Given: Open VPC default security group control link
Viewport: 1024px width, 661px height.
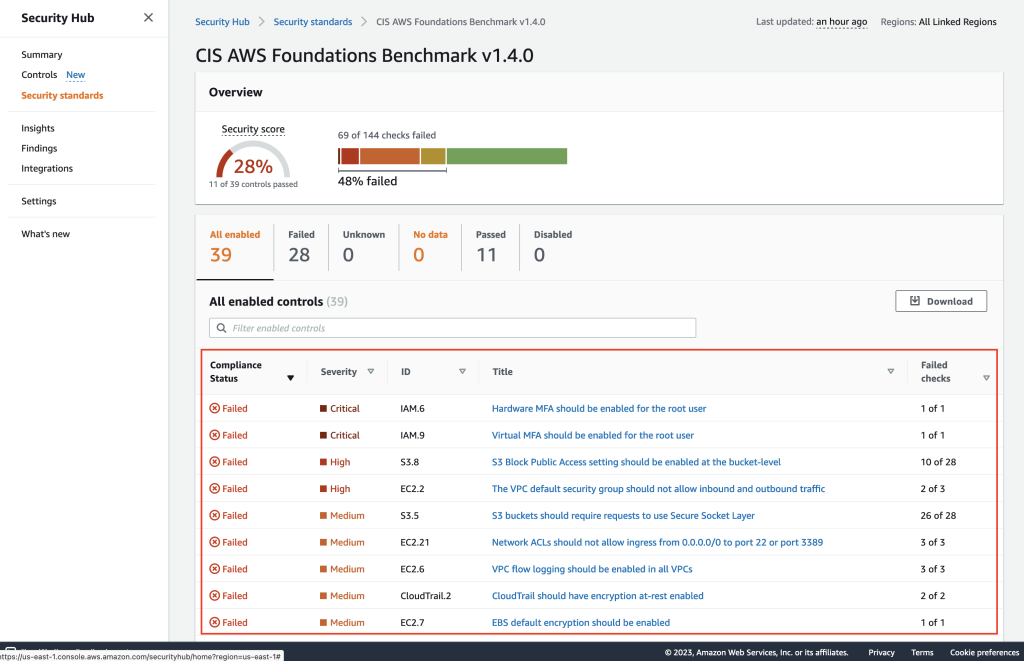Looking at the screenshot, I should click(658, 489).
